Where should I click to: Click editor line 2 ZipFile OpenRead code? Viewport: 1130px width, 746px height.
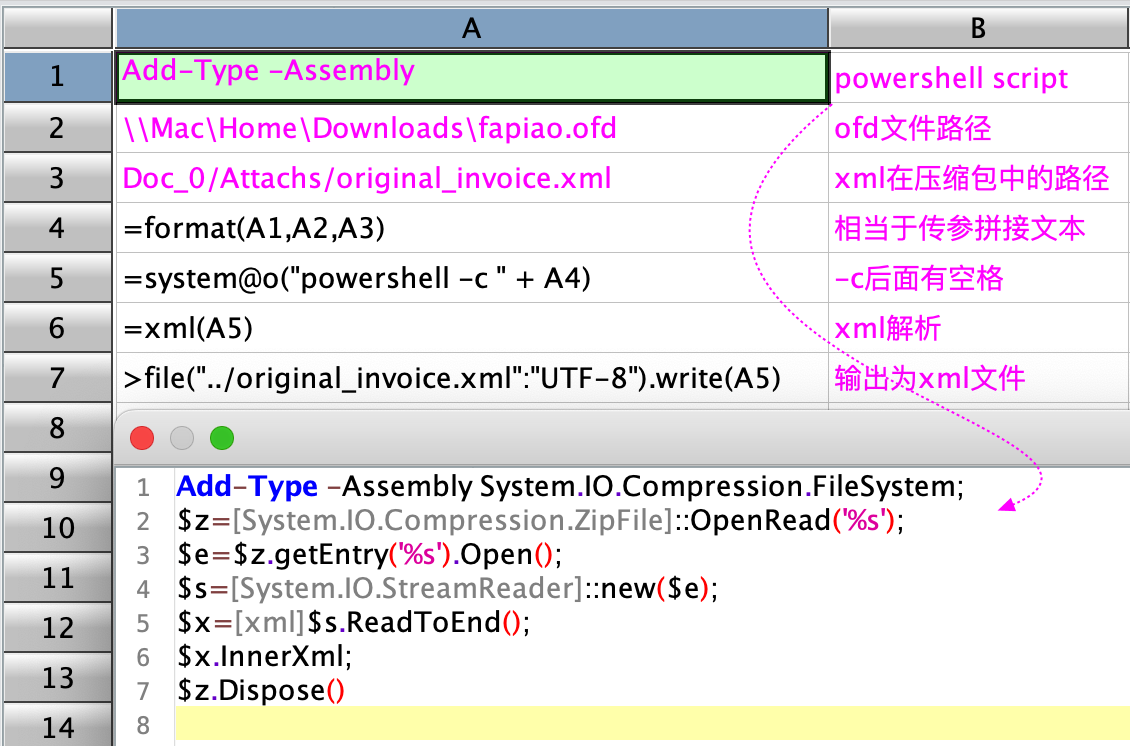tap(540, 520)
